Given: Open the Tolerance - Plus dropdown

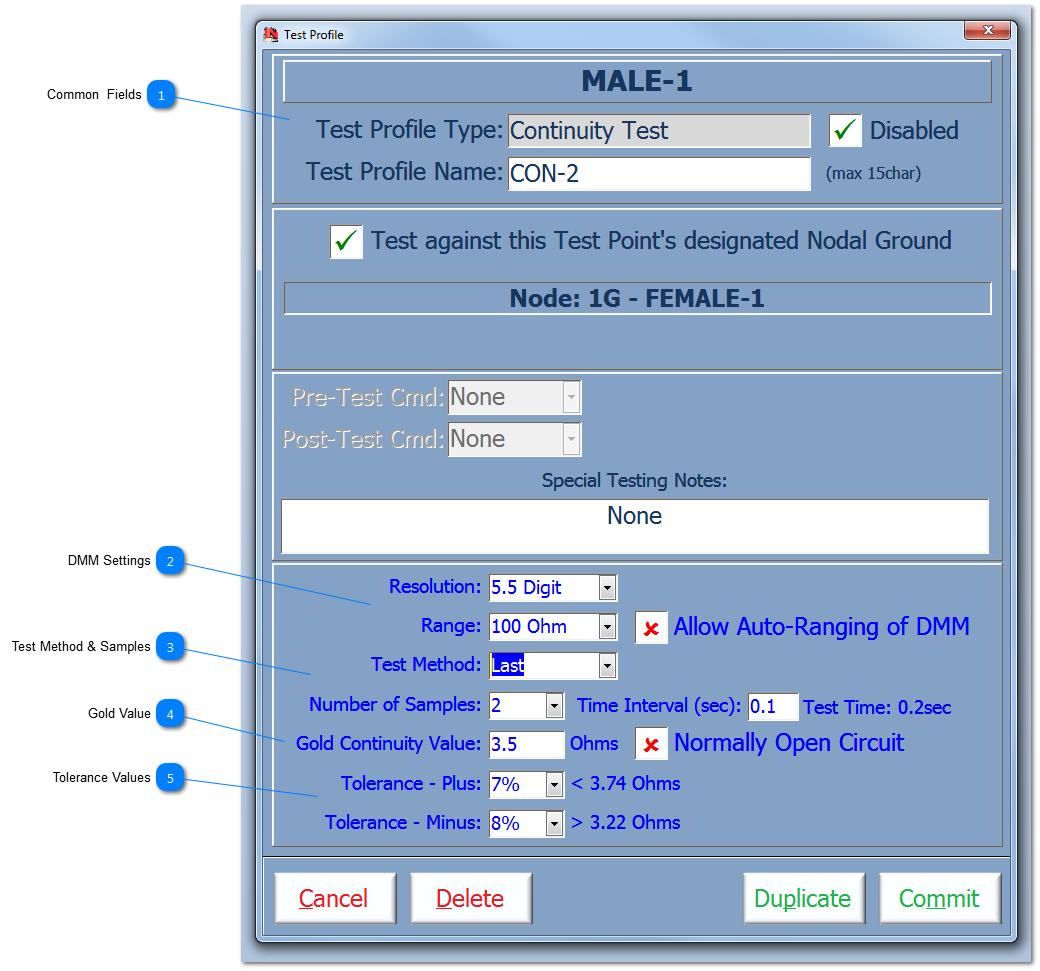Looking at the screenshot, I should [x=554, y=784].
